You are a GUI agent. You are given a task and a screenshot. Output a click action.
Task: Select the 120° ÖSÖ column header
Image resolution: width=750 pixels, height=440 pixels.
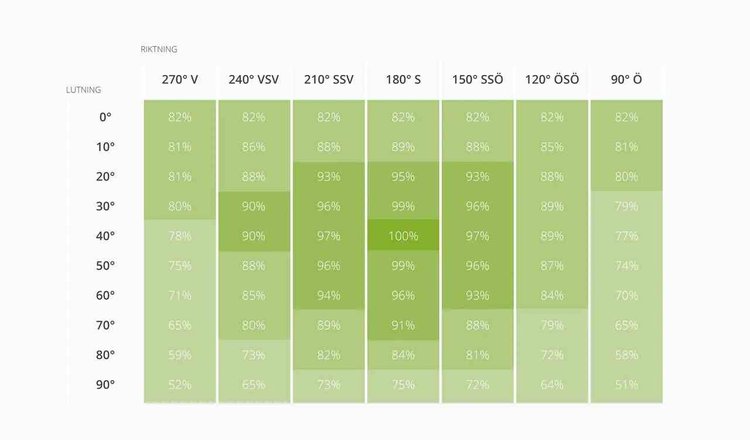pyautogui.click(x=552, y=79)
